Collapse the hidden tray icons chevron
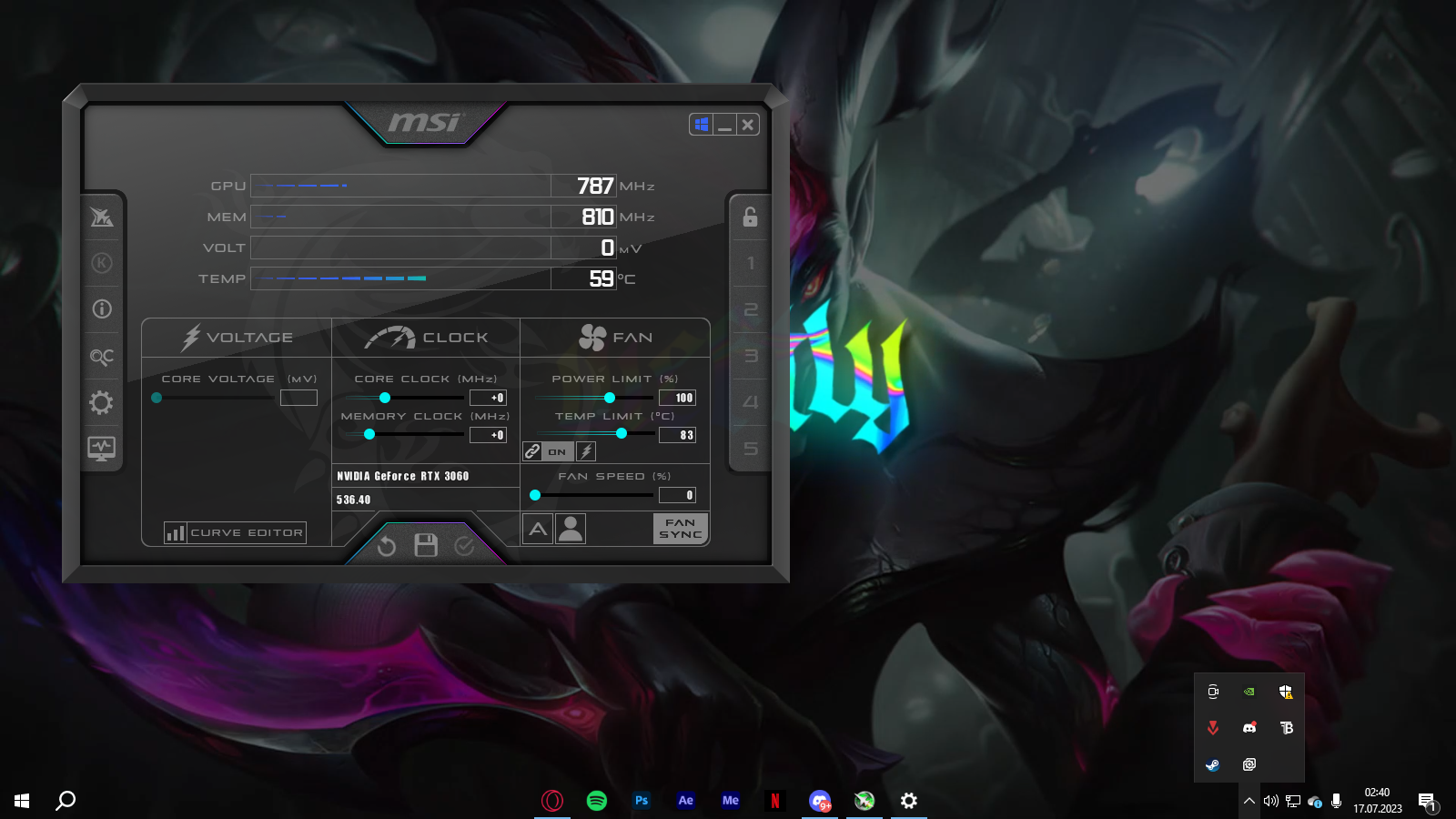The height and width of the screenshot is (819, 1456). [x=1249, y=801]
